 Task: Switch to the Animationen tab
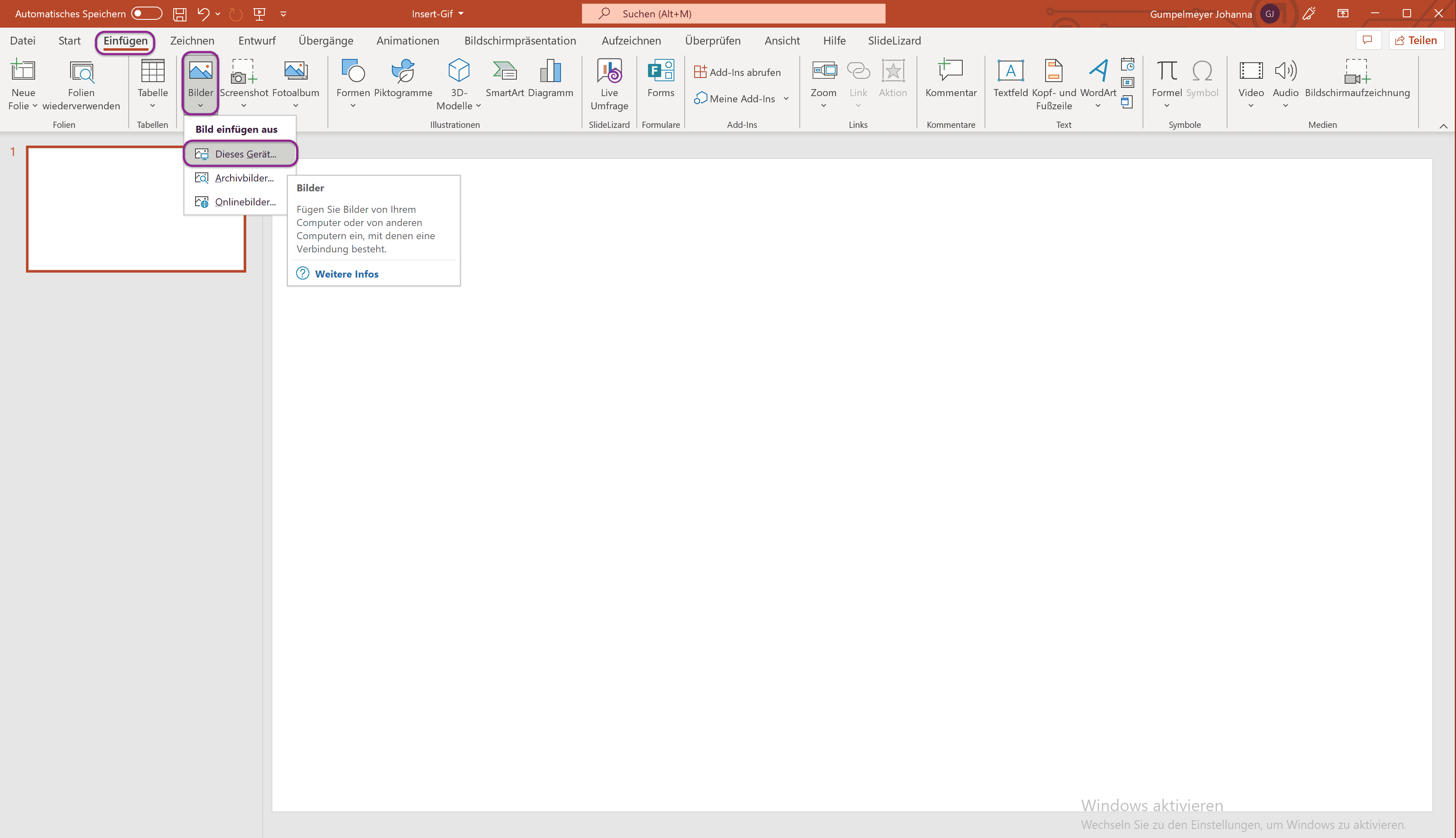(x=408, y=41)
